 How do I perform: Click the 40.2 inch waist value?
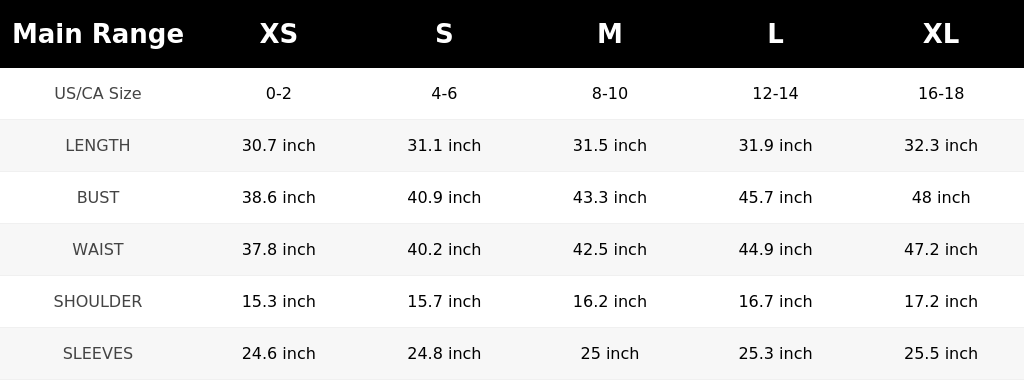(x=444, y=249)
